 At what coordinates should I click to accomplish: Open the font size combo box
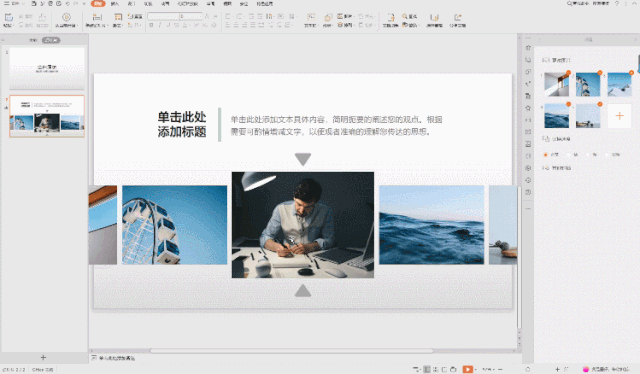click(x=191, y=16)
